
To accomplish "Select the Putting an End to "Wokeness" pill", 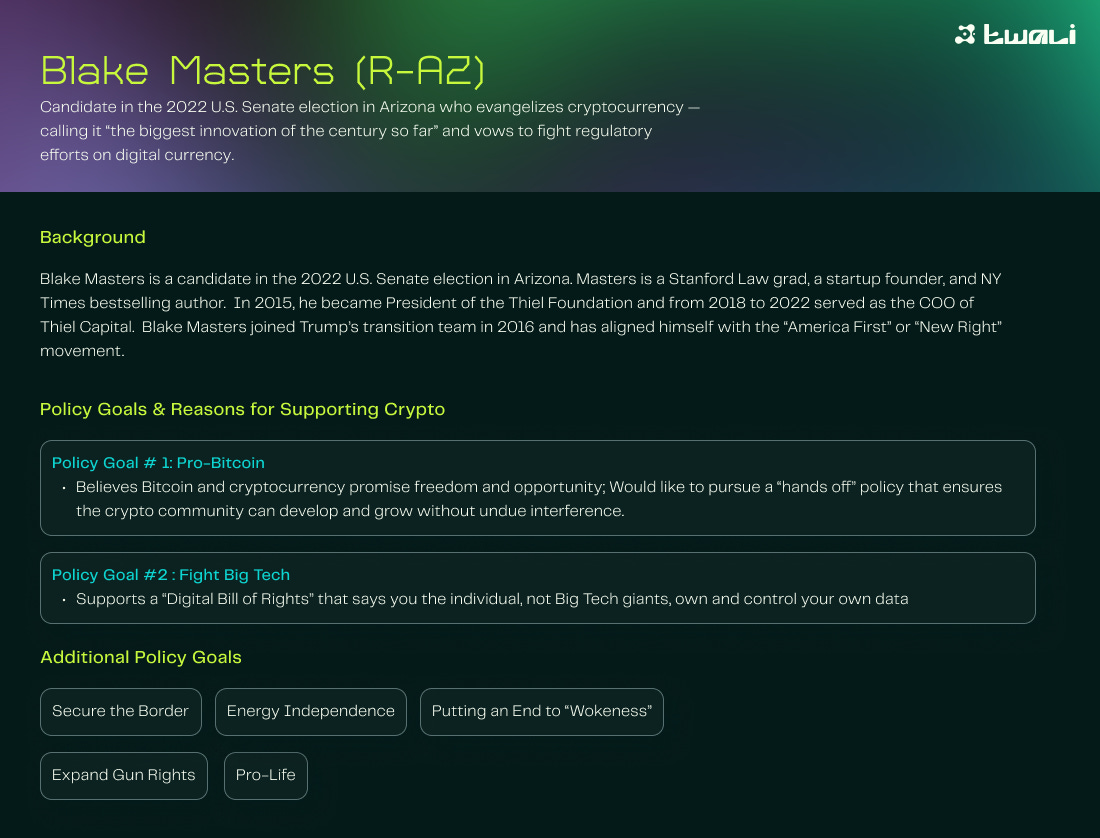I will pos(542,712).
